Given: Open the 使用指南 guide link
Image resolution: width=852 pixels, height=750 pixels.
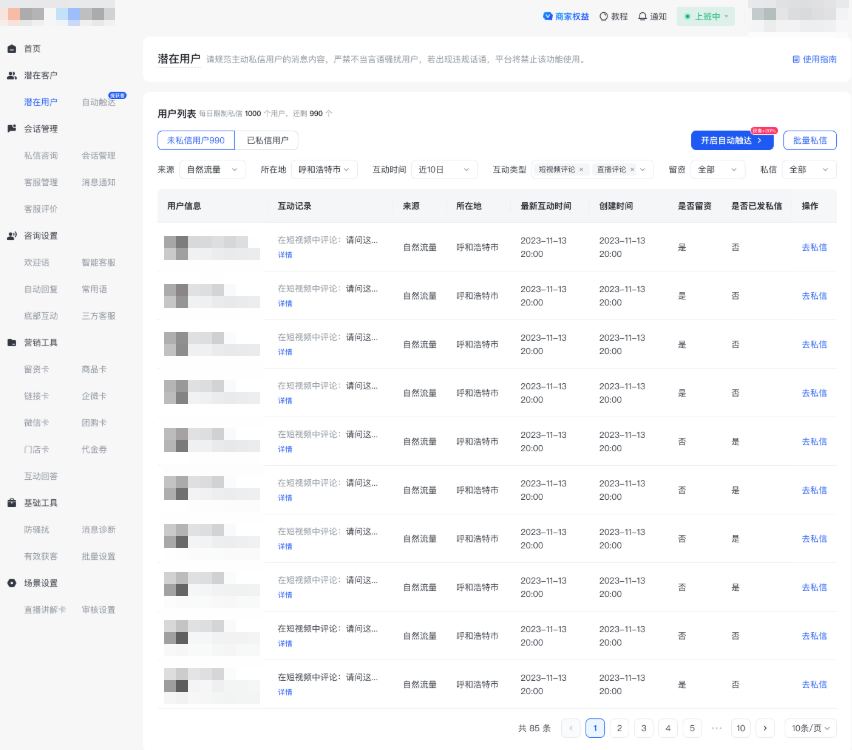Looking at the screenshot, I should [x=814, y=60].
